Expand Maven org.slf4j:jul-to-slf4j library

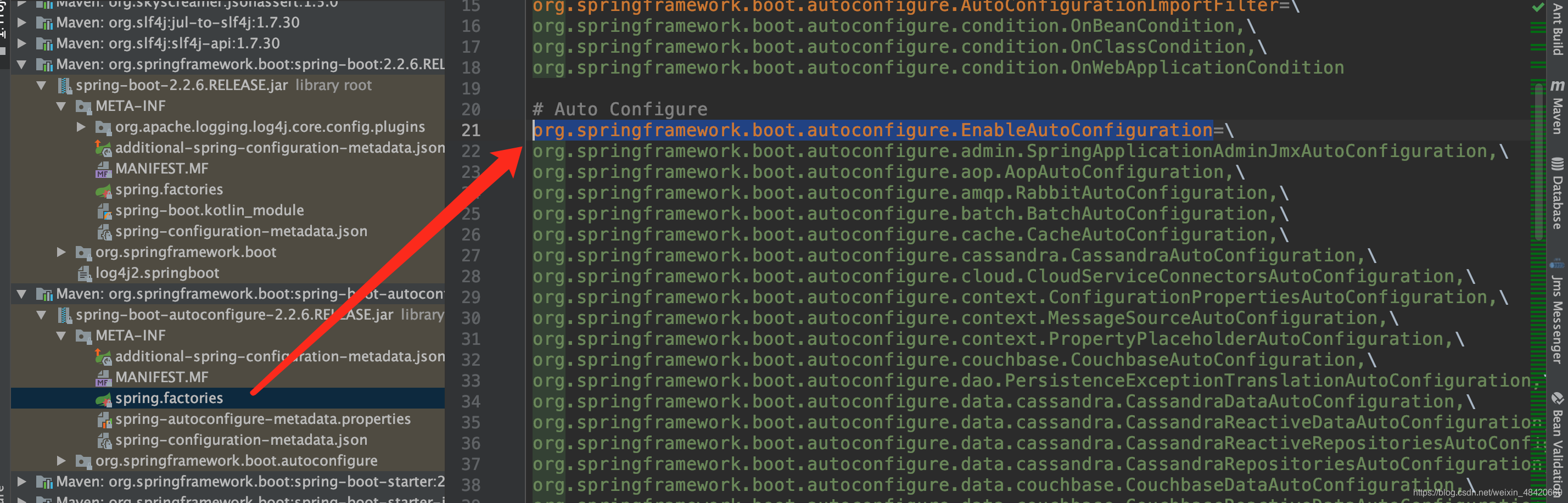(x=23, y=23)
